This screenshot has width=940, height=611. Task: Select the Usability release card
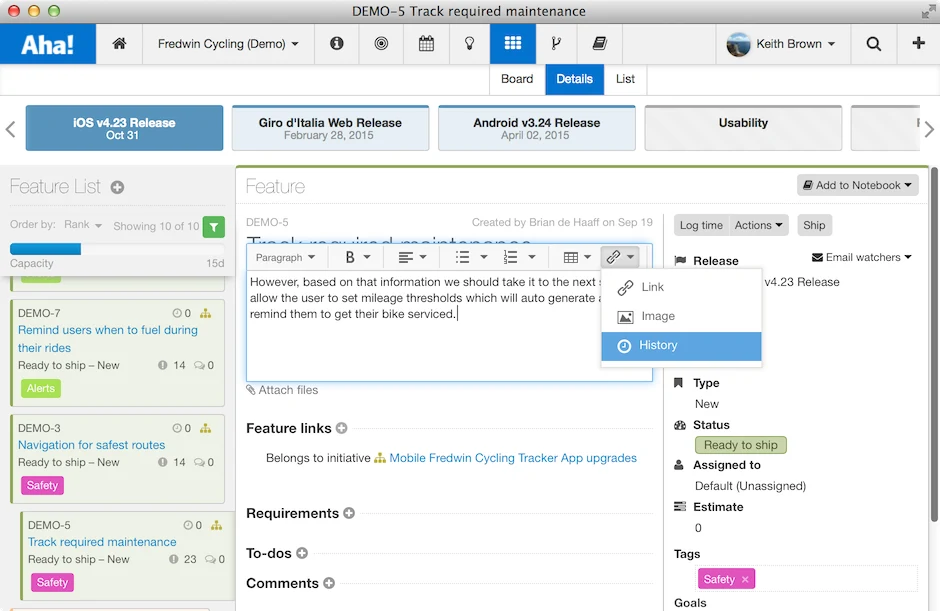[x=743, y=128]
